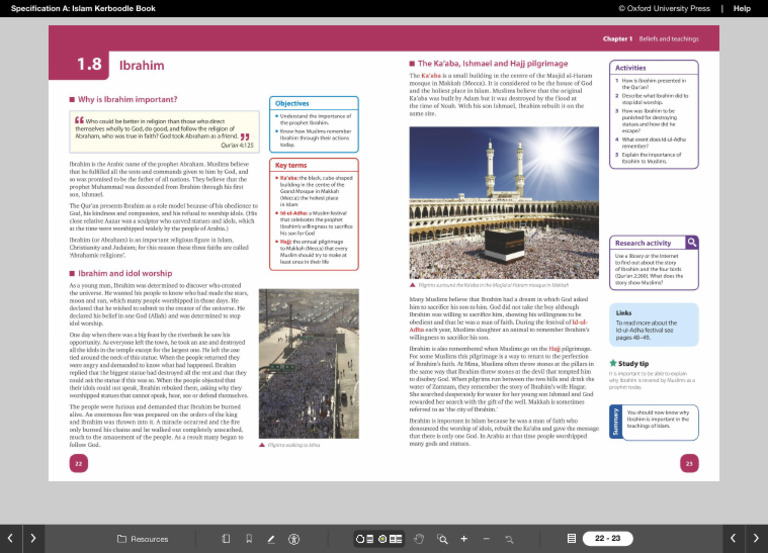Image resolution: width=768 pixels, height=553 pixels.
Task: Go to next page using right toolbar arrow
Action: point(756,538)
